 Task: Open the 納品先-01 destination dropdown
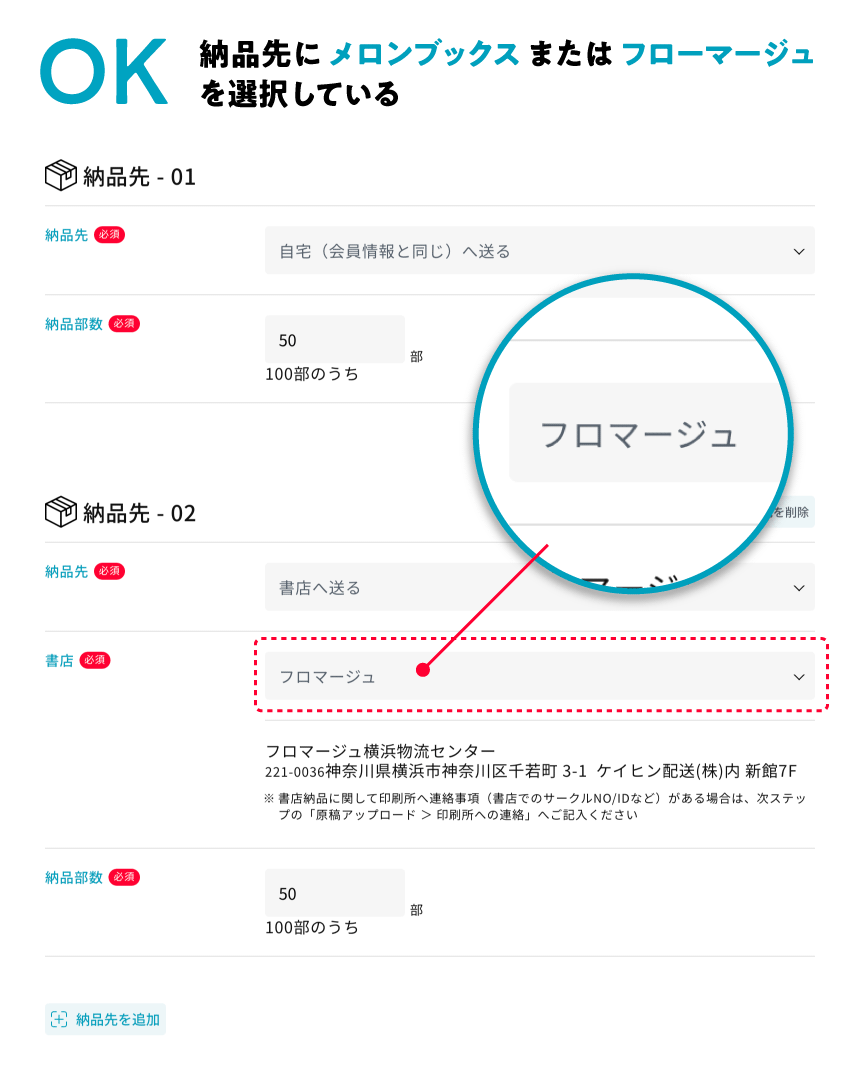point(539,250)
